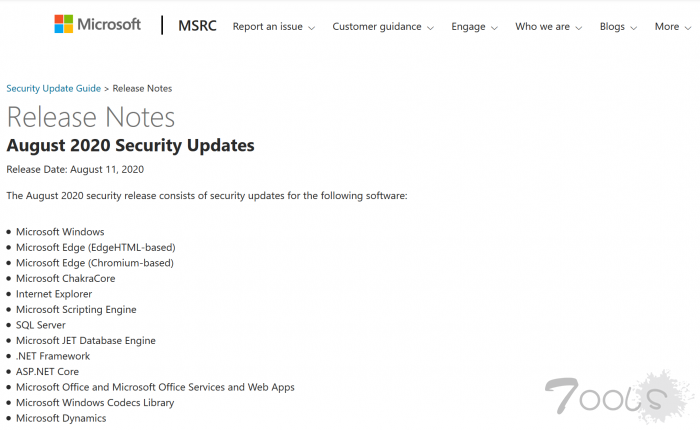Expand the Engage dropdown
Image resolution: width=700 pixels, height=430 pixels.
coord(474,27)
